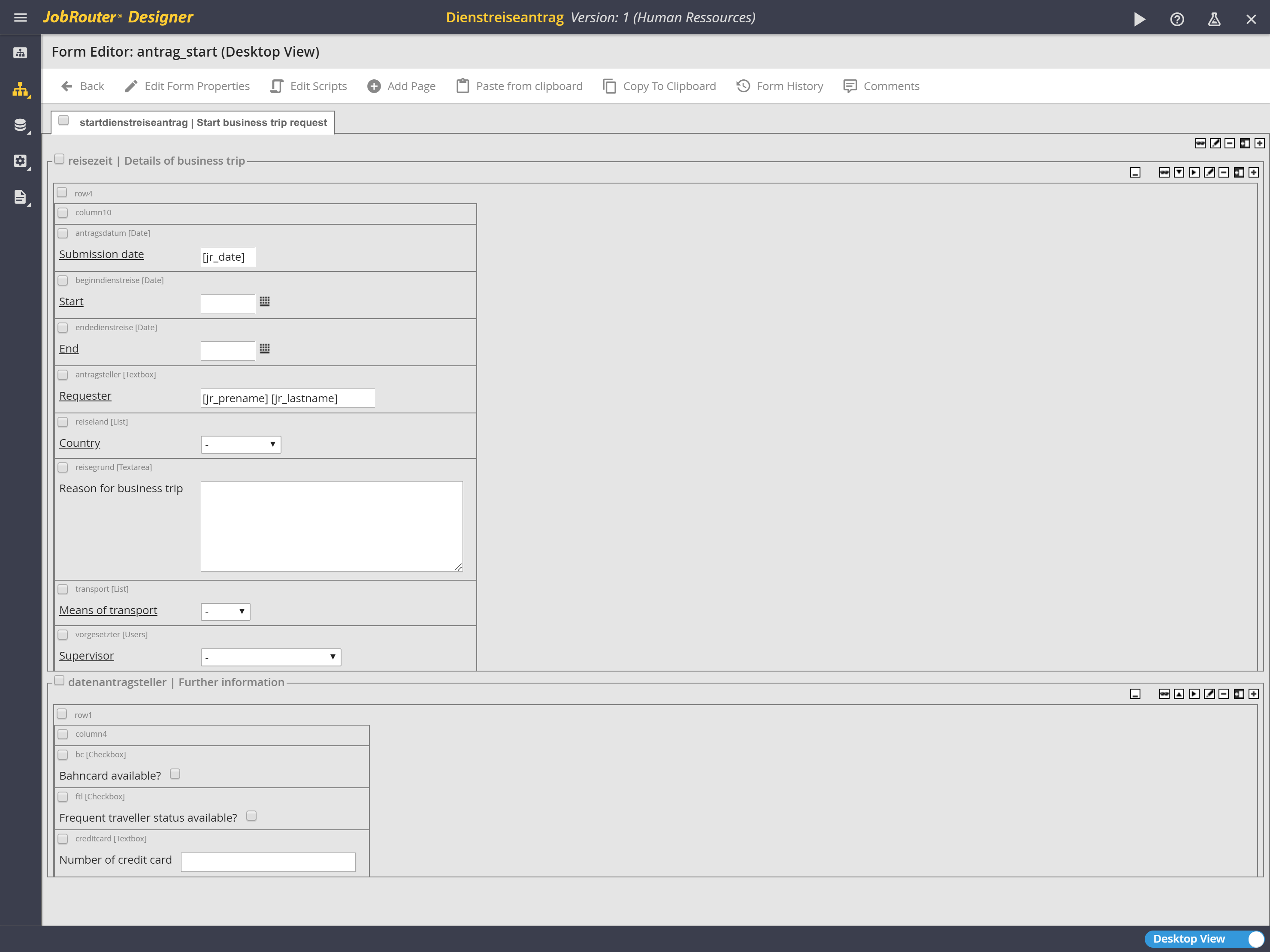Open the End date calendar picker
Viewport: 1270px width, 952px height.
(265, 348)
